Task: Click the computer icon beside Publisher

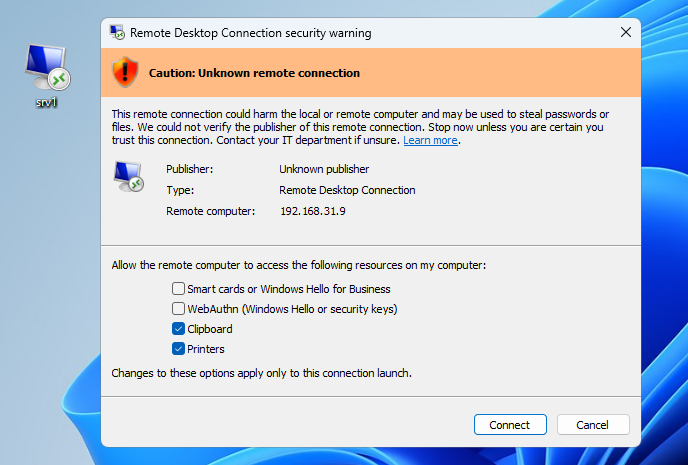Action: [x=128, y=177]
